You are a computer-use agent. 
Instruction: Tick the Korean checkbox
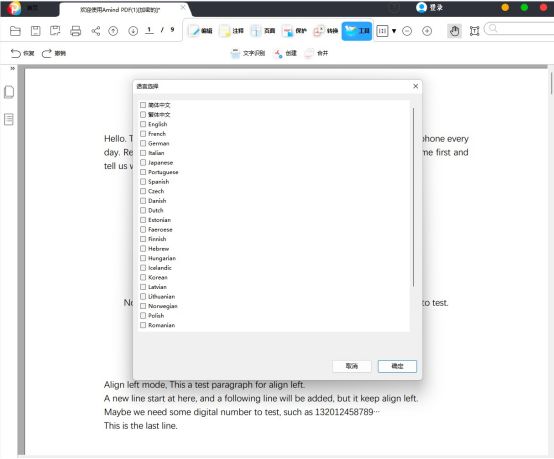click(x=143, y=277)
